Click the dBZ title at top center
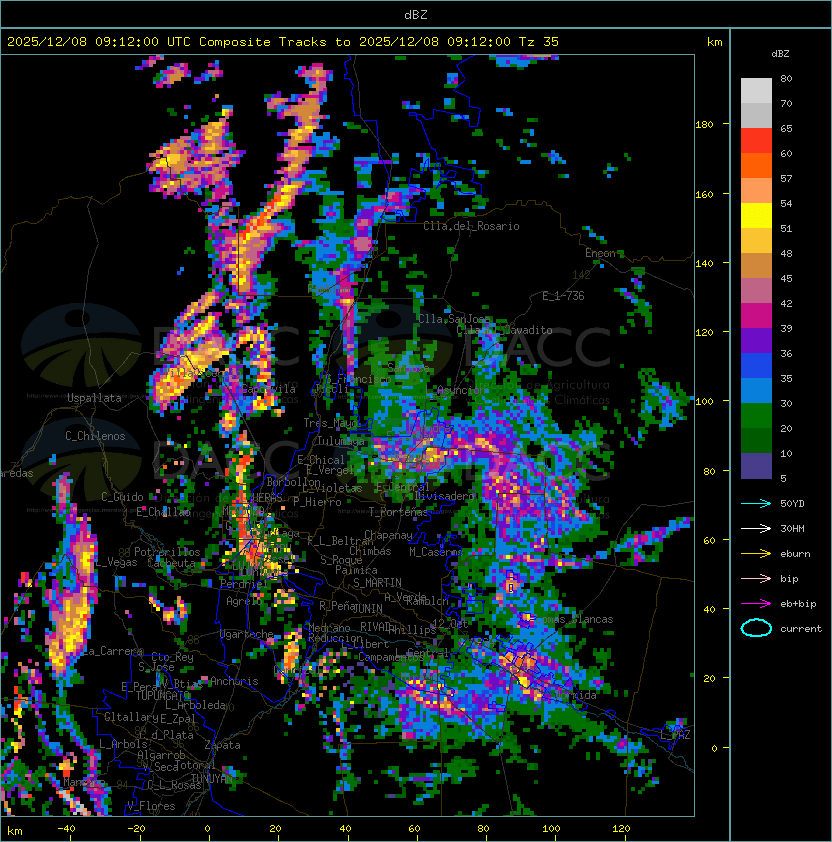Screen dimensions: 832x842 (416, 15)
